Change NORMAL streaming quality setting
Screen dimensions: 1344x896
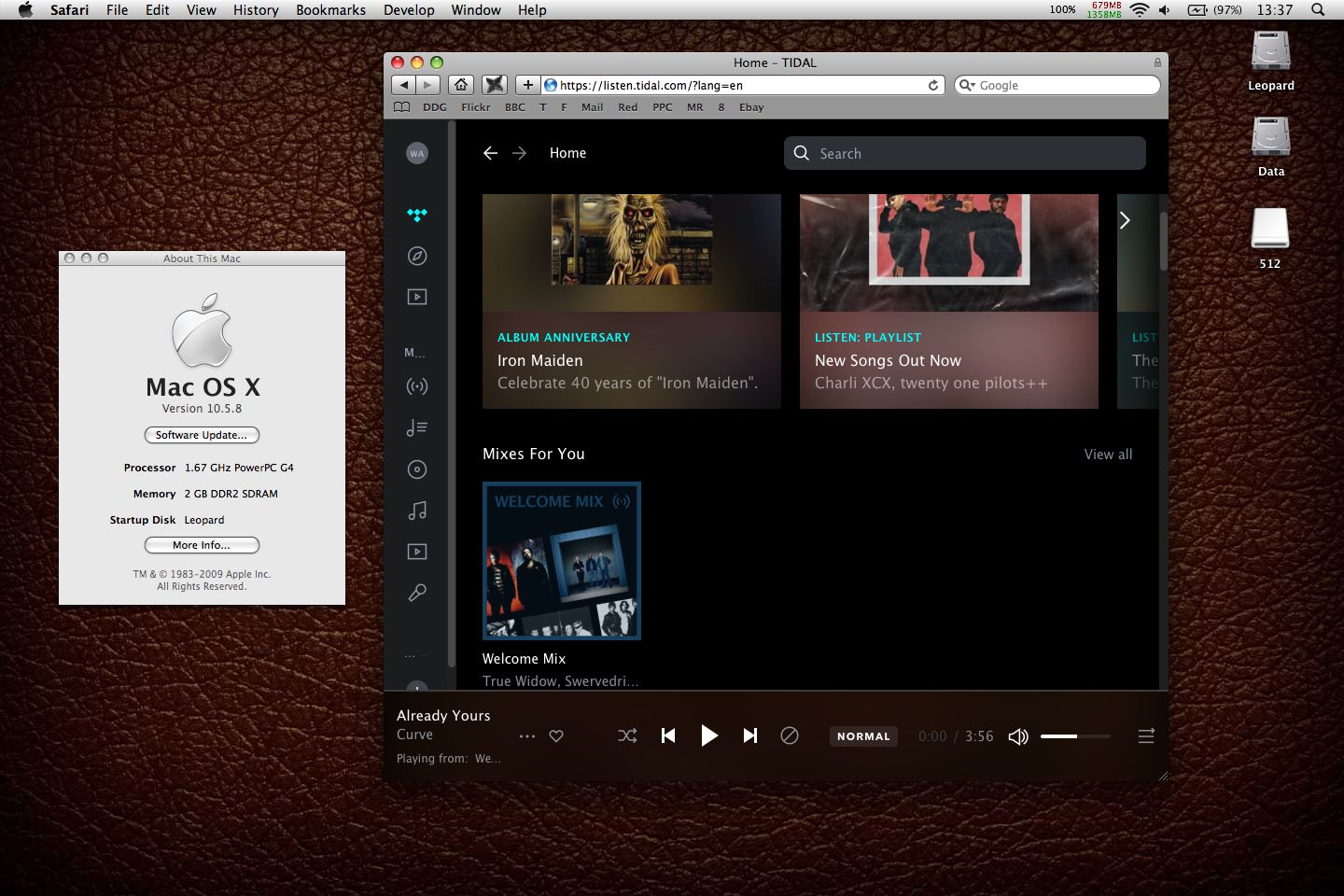click(863, 736)
